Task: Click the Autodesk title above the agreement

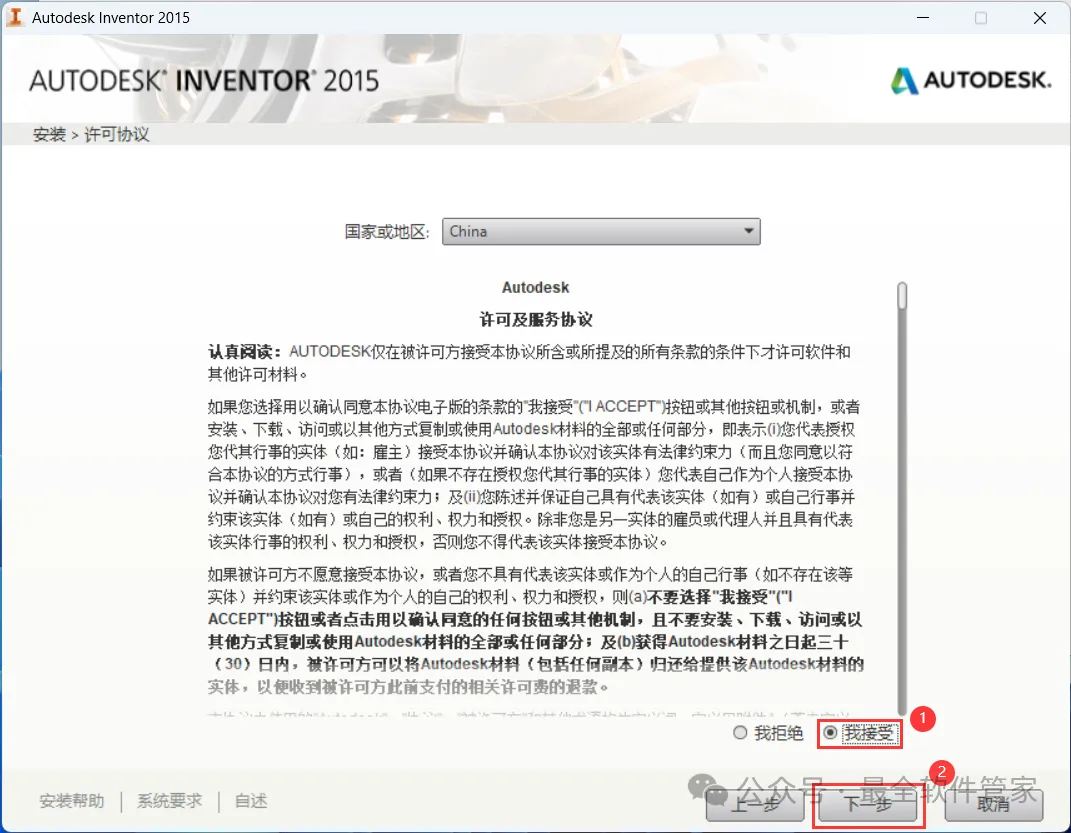Action: 536,287
